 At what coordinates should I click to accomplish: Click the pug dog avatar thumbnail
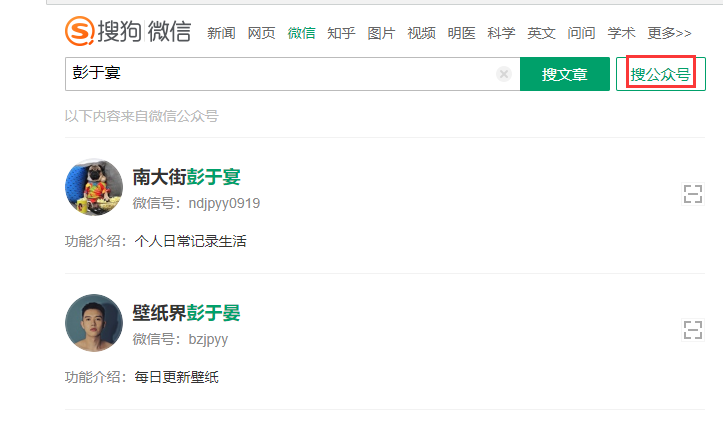pos(94,187)
